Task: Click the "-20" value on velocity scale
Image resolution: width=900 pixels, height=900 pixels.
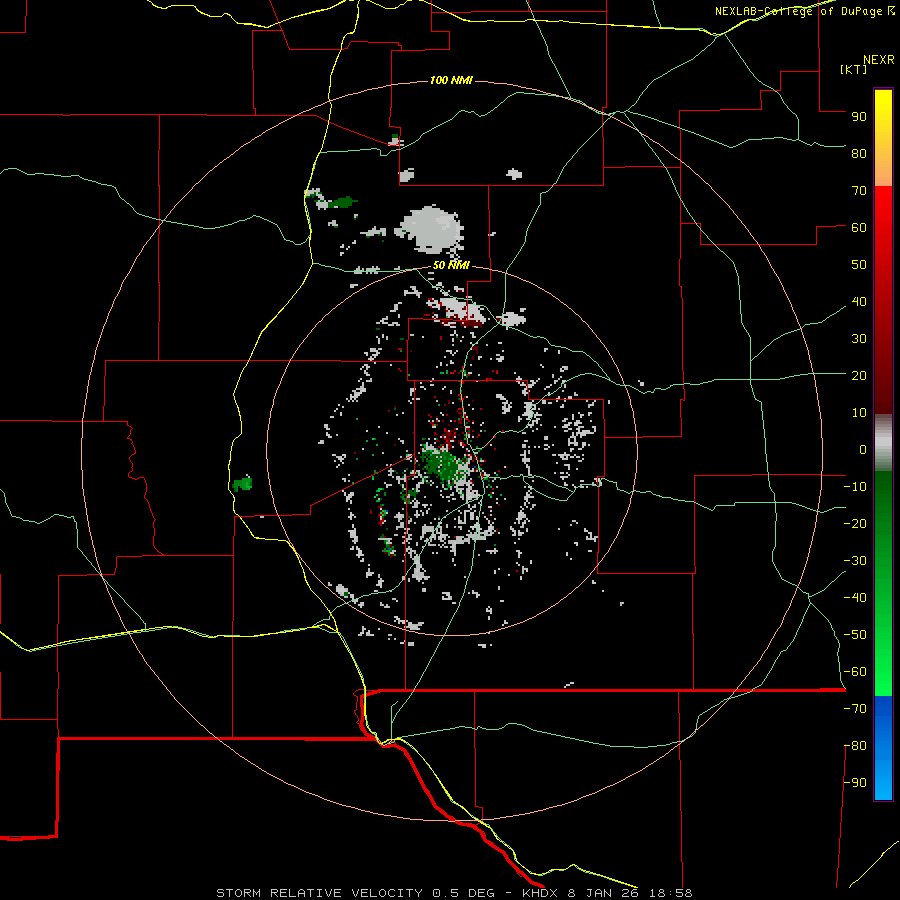Action: pos(855,523)
